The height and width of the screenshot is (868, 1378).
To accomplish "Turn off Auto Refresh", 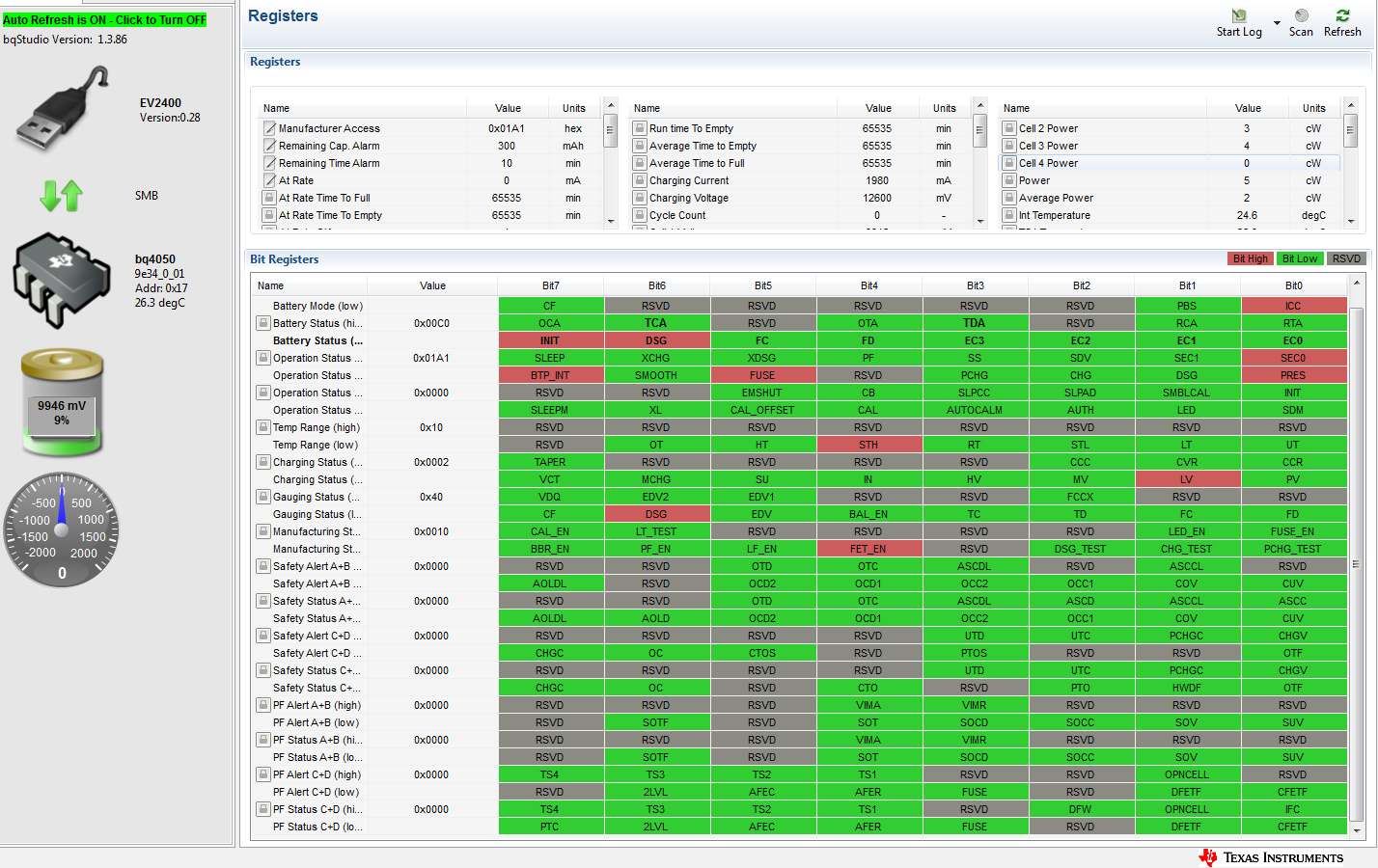I will click(104, 19).
